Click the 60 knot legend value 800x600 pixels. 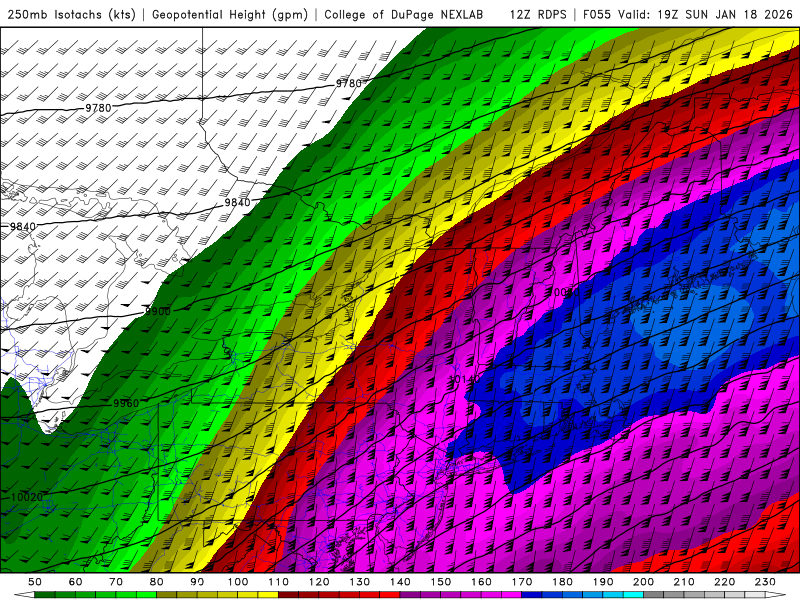click(x=75, y=582)
